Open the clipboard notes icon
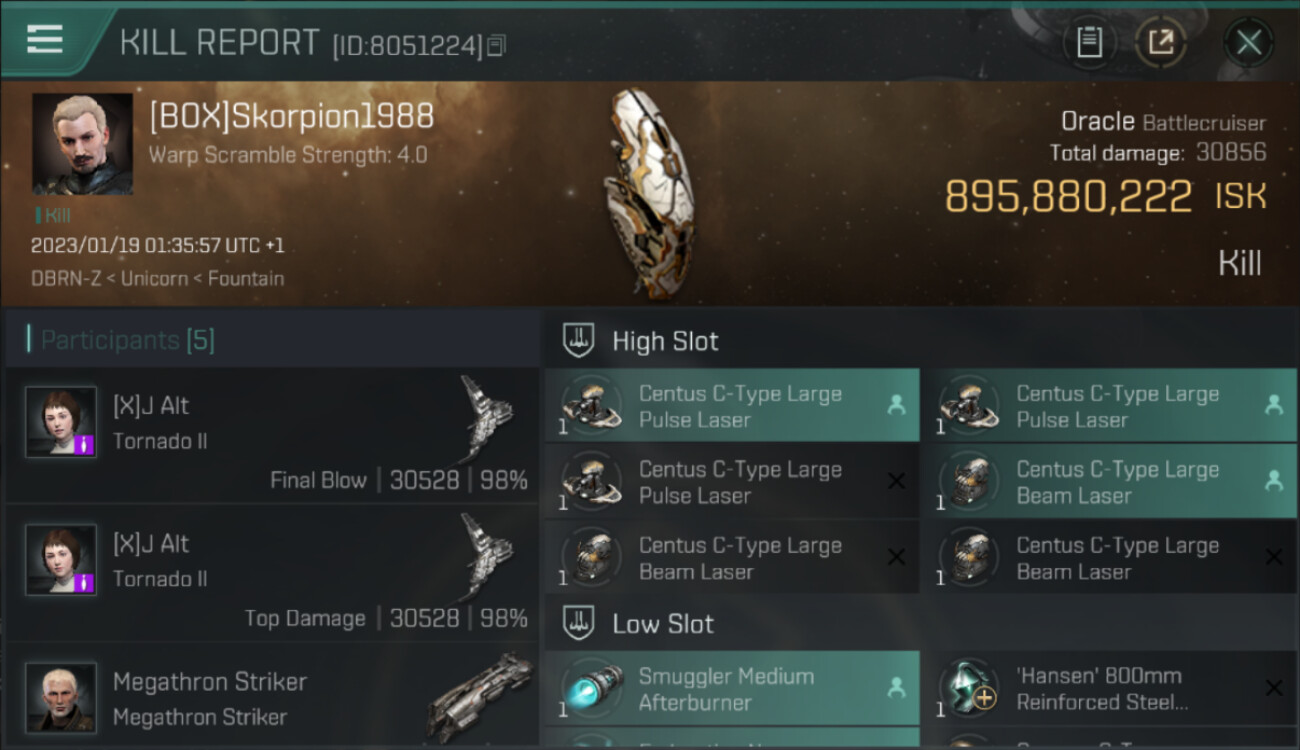Screen dimensions: 1300x750 pos(1089,42)
